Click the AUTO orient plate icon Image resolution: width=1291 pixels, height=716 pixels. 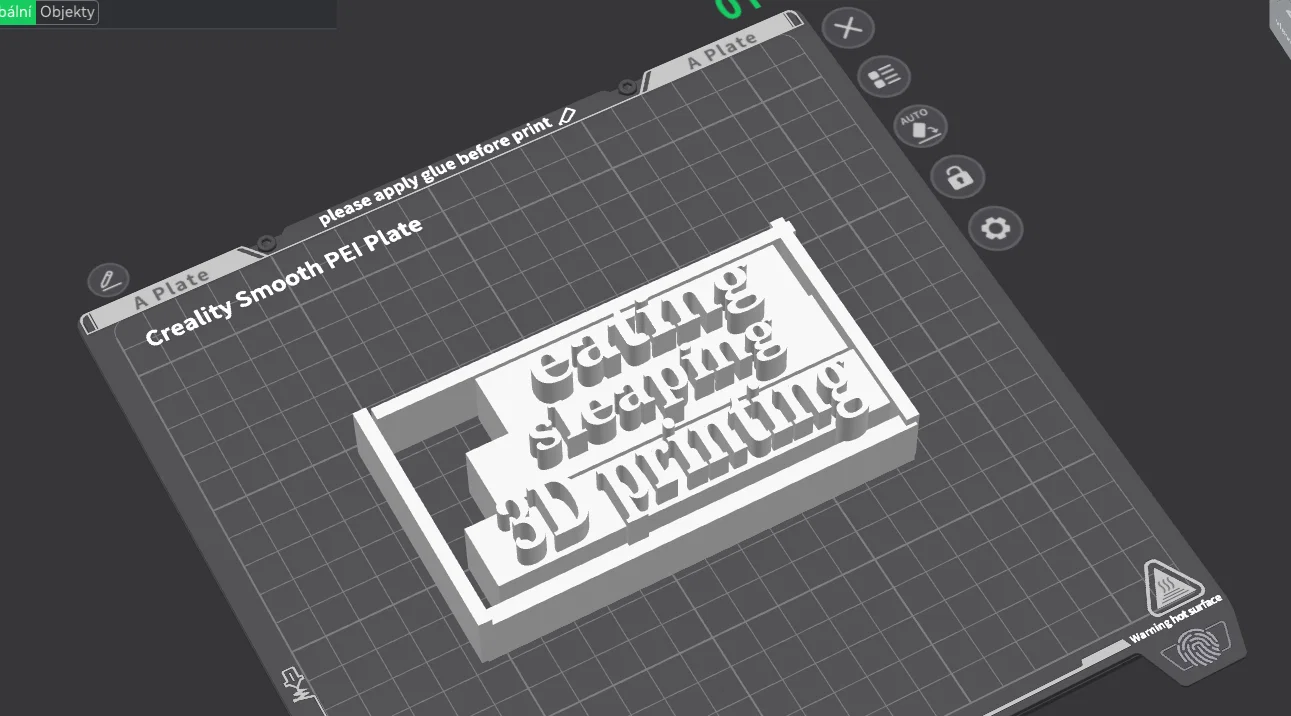click(920, 126)
